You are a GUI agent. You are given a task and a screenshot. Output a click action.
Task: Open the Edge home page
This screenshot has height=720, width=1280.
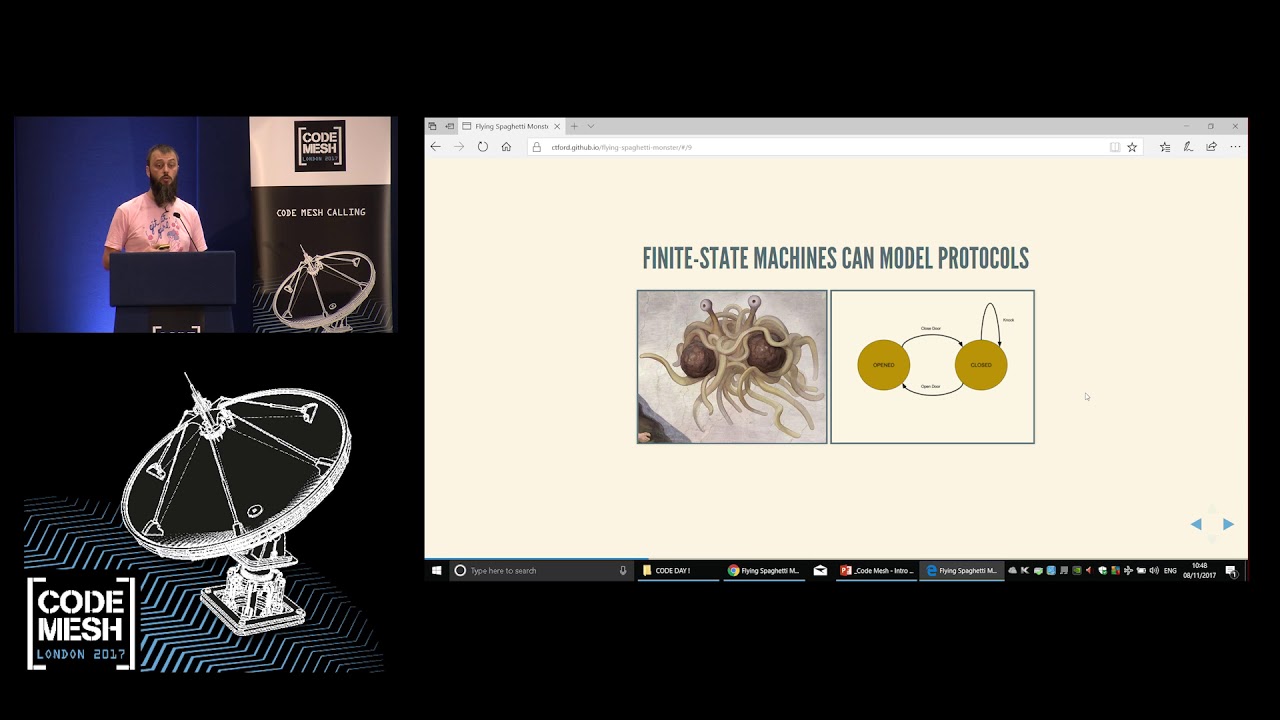(x=506, y=147)
